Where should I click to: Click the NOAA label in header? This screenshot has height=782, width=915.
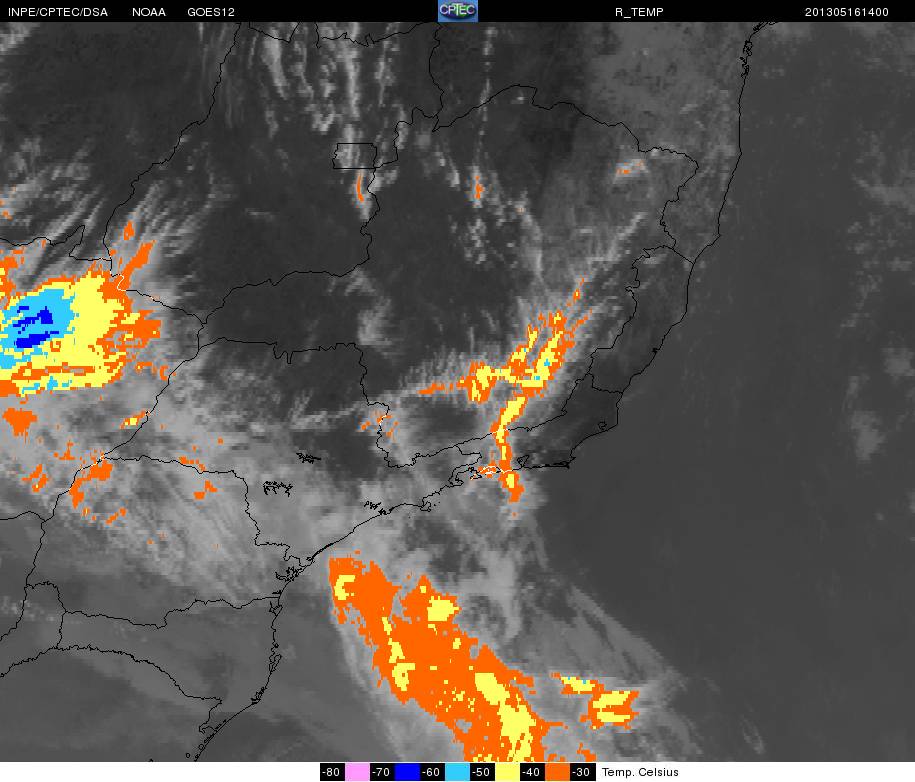point(149,12)
